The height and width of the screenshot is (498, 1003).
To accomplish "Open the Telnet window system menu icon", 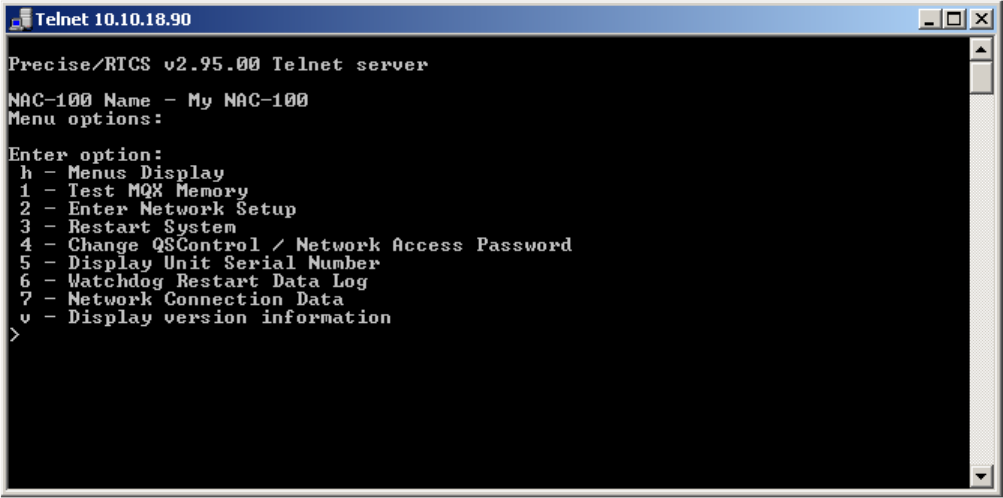I will point(20,19).
